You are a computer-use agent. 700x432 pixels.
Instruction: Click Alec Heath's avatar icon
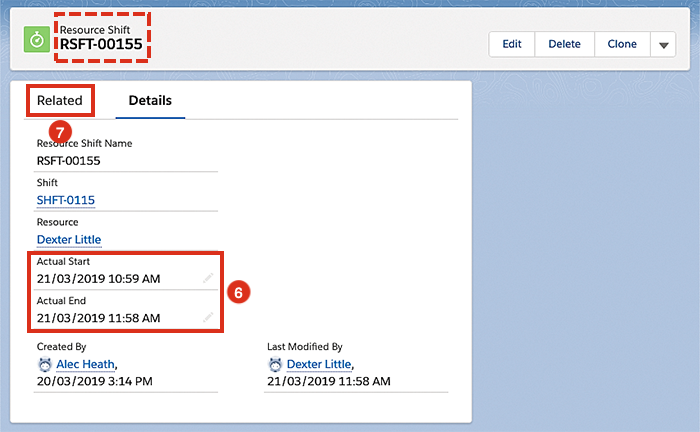click(x=44, y=365)
